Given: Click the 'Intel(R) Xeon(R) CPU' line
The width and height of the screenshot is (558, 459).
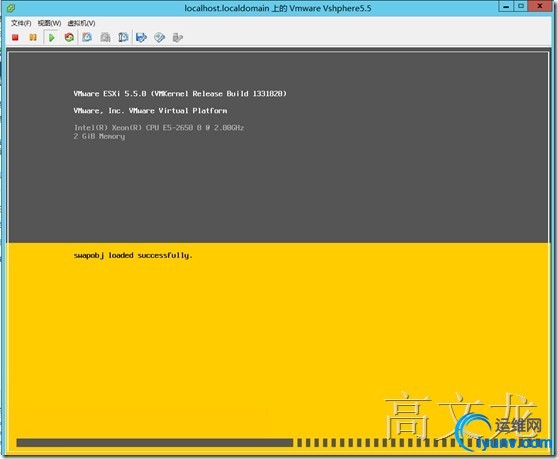Looking at the screenshot, I should (x=159, y=127).
